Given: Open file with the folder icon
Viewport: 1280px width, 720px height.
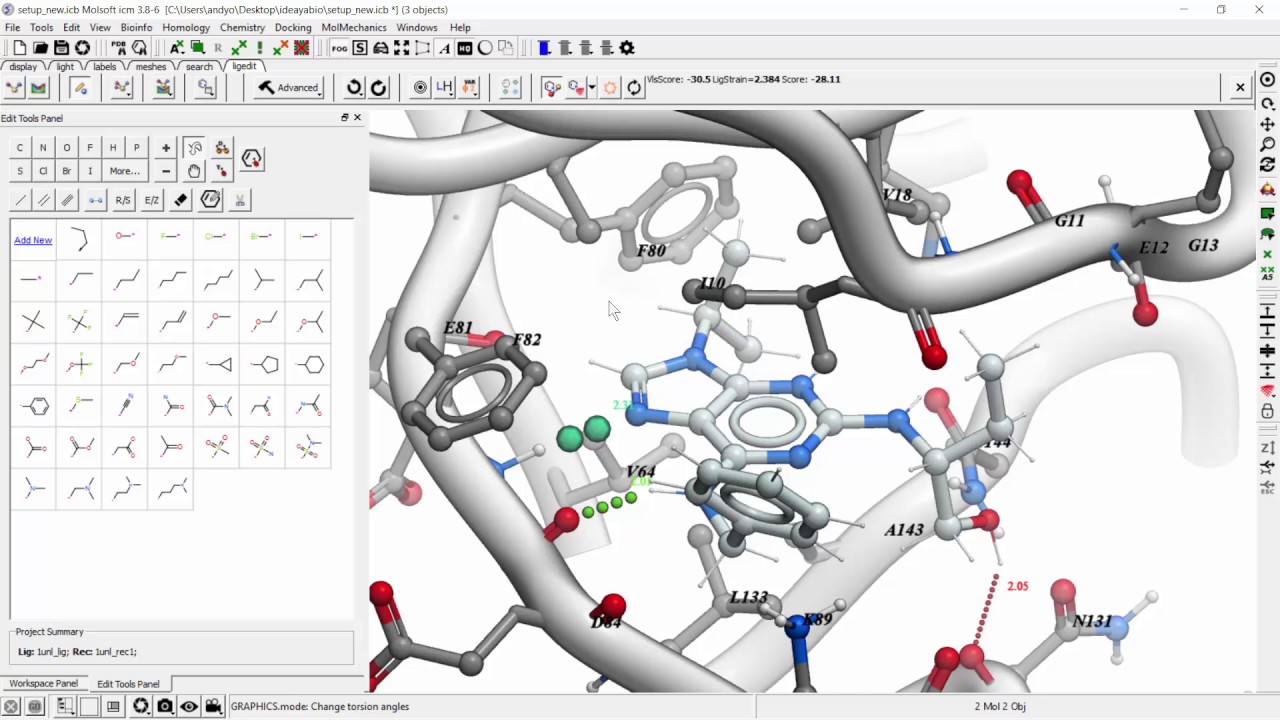Looking at the screenshot, I should (40, 48).
